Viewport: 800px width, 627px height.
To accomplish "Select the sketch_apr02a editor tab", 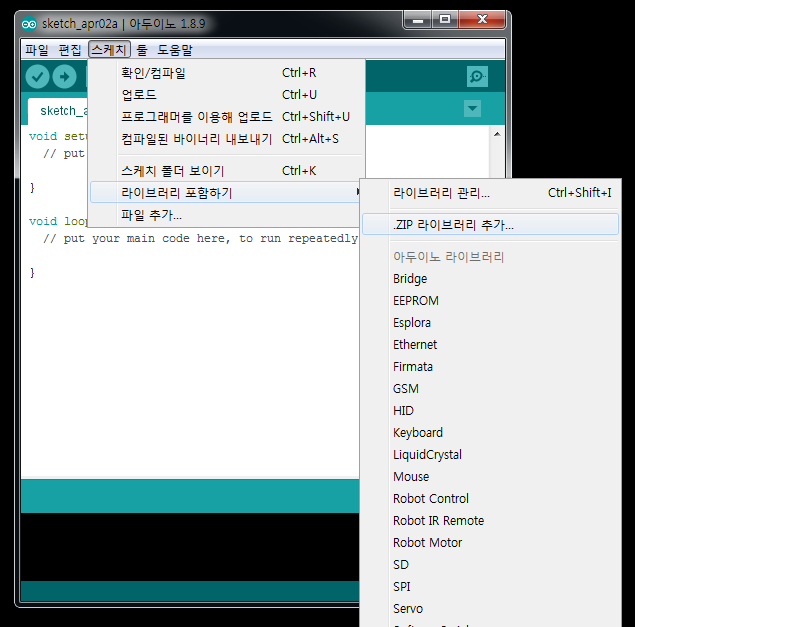I will click(x=58, y=111).
